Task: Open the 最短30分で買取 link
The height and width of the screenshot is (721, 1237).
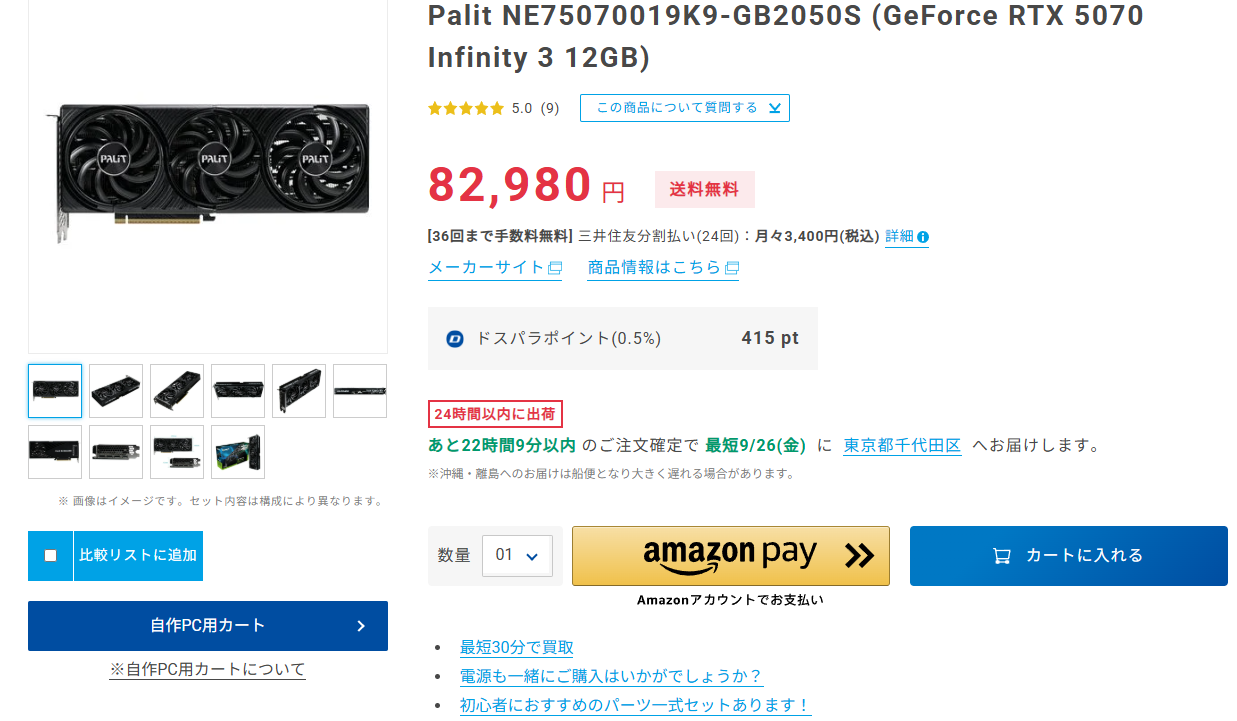Action: tap(516, 648)
